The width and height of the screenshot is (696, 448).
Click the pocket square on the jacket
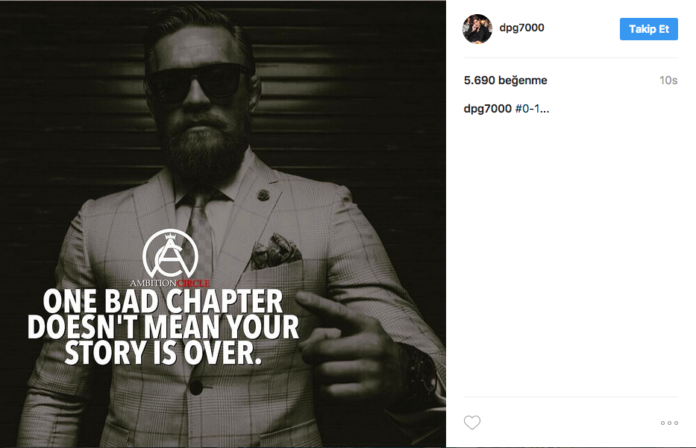coord(275,251)
